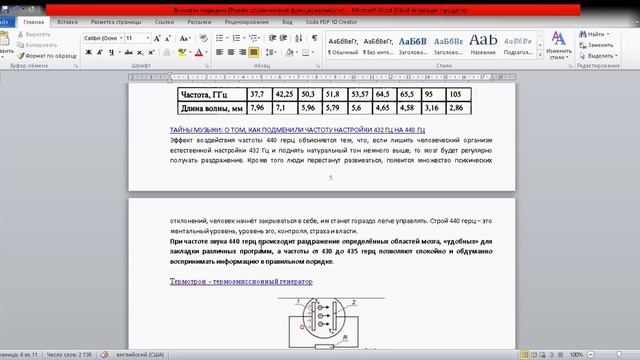Toggle Underline (Ч) formatting
Screen dimensions: 640x360
[111, 52]
